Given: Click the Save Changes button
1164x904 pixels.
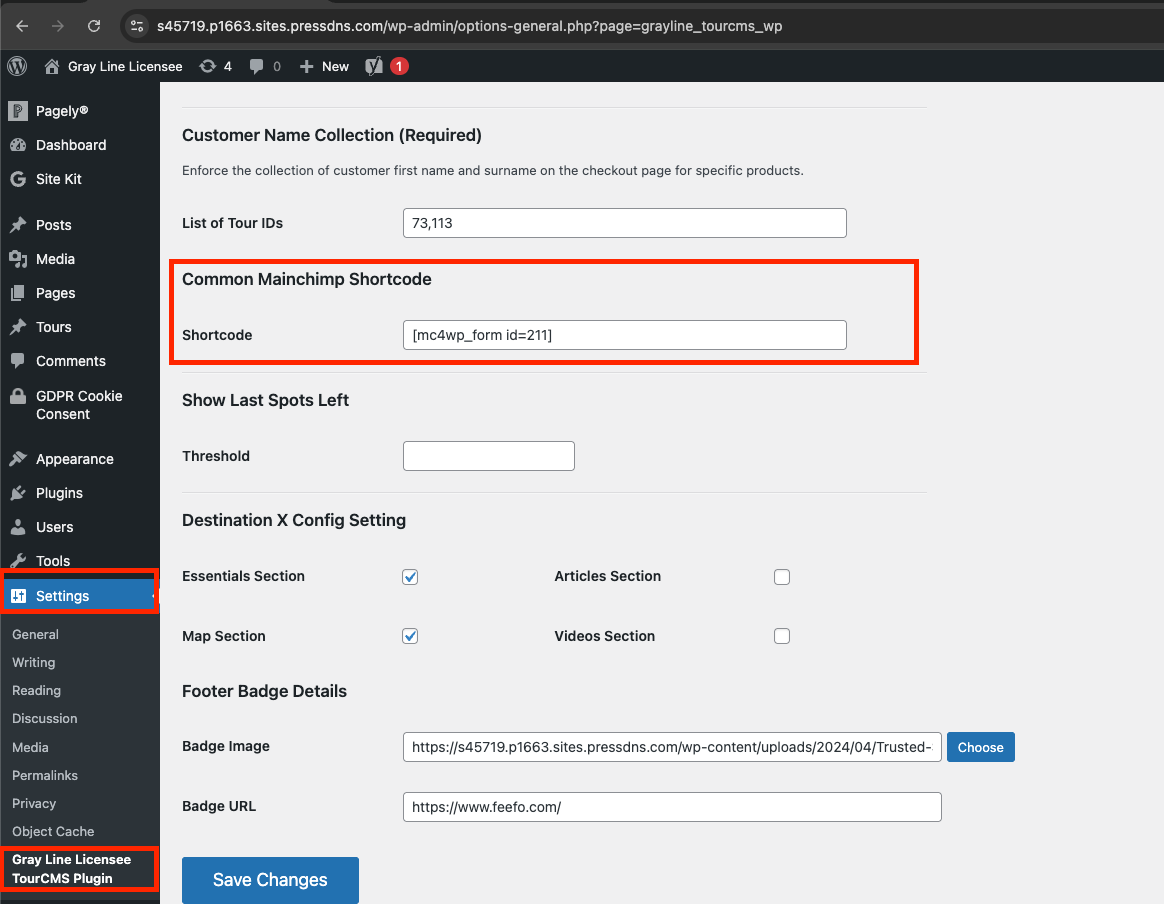Looking at the screenshot, I should 270,880.
